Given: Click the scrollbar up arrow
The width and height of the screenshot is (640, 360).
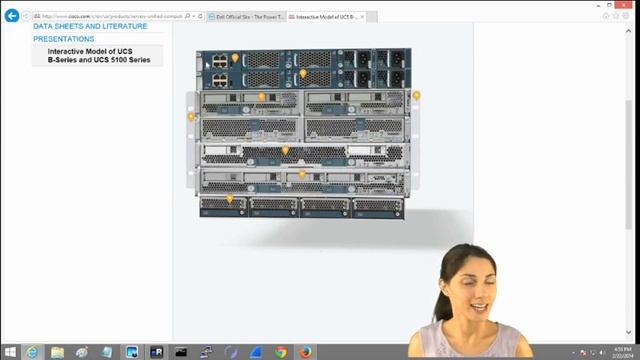Looking at the screenshot, I should [x=629, y=31].
